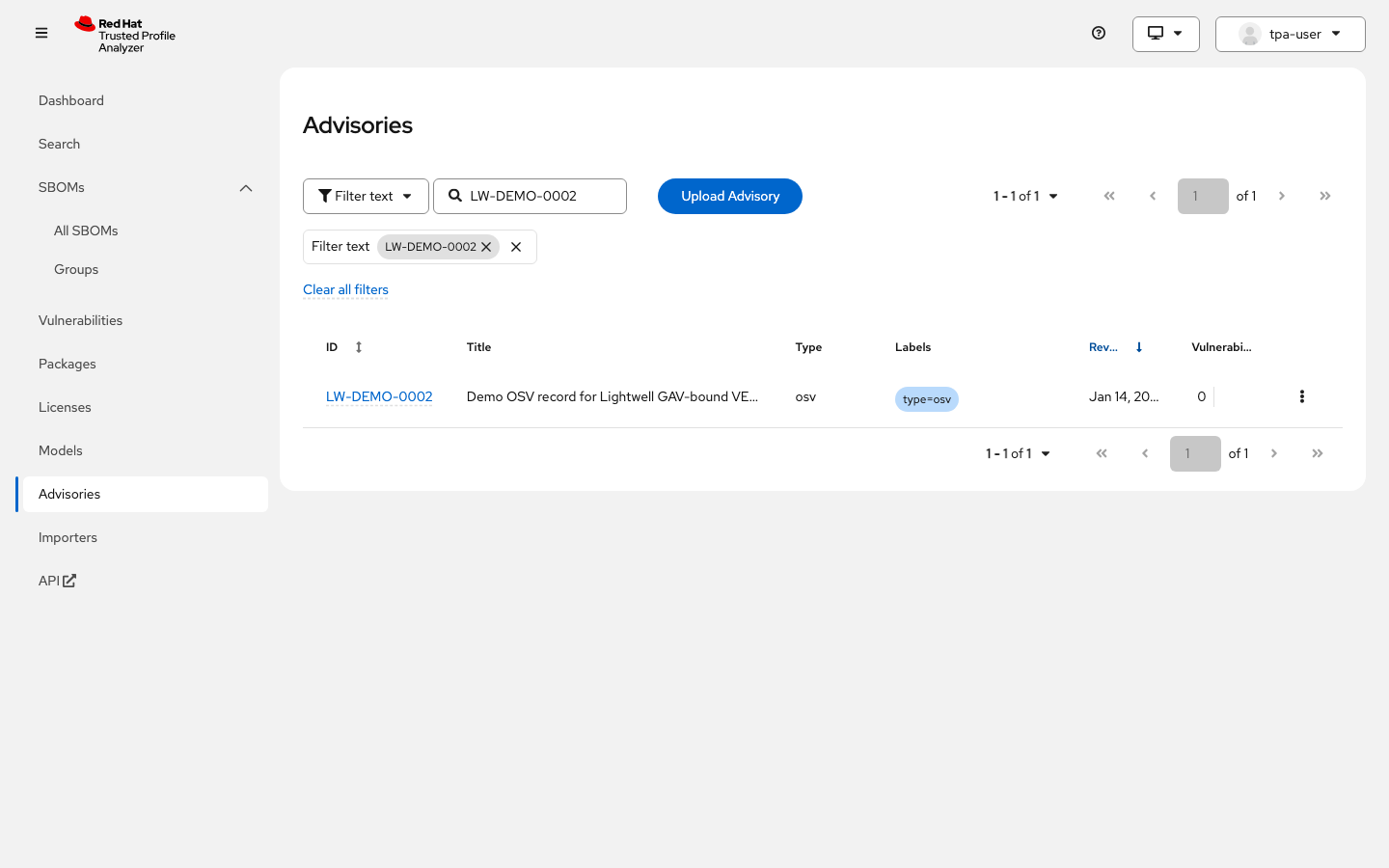Open the Filter text category dropdown

coord(366,196)
